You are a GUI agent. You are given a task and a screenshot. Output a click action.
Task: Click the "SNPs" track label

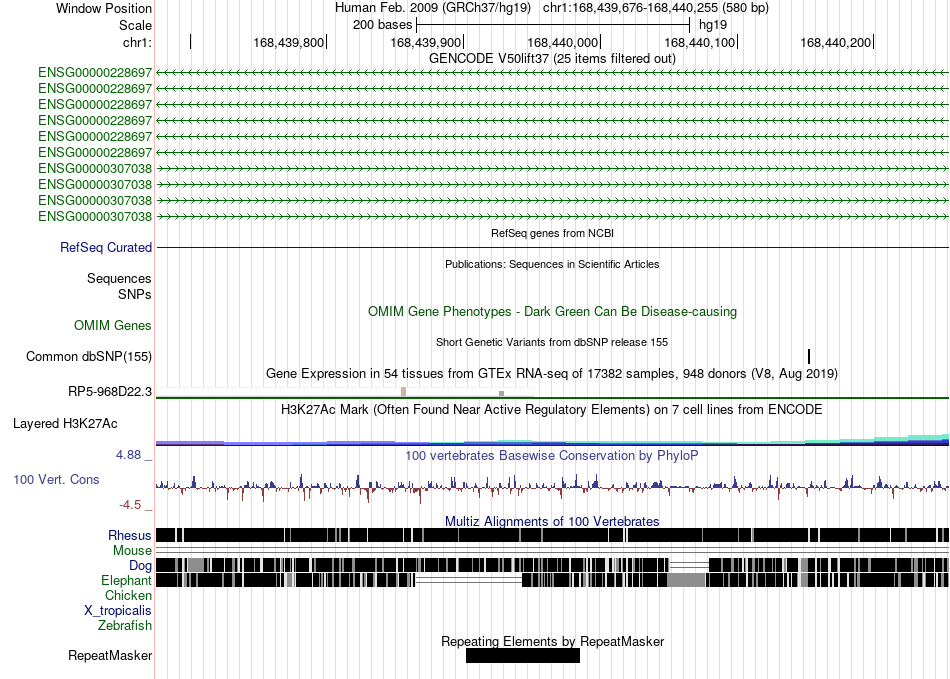[x=135, y=294]
